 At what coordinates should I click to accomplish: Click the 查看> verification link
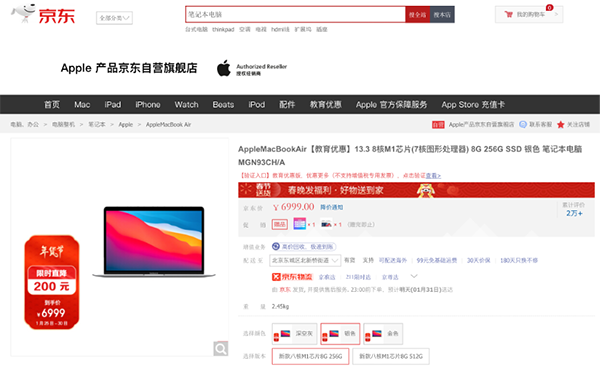pos(433,176)
